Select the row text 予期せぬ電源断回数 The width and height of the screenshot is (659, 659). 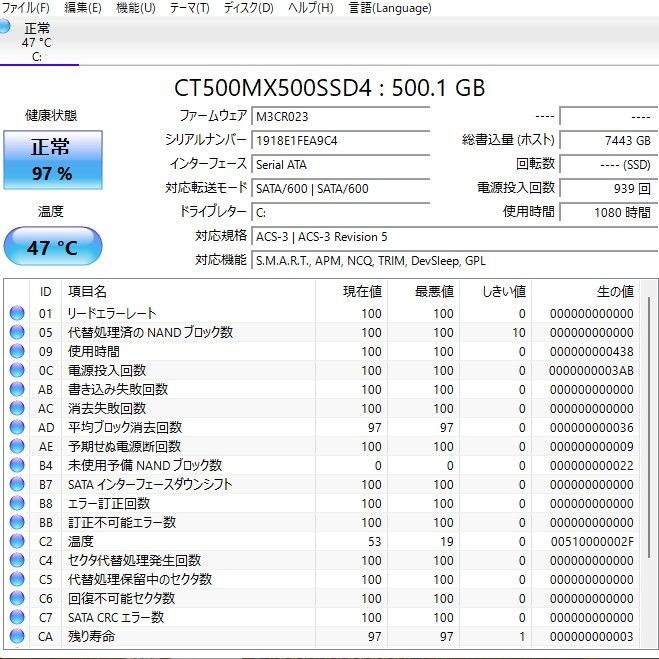click(x=124, y=446)
